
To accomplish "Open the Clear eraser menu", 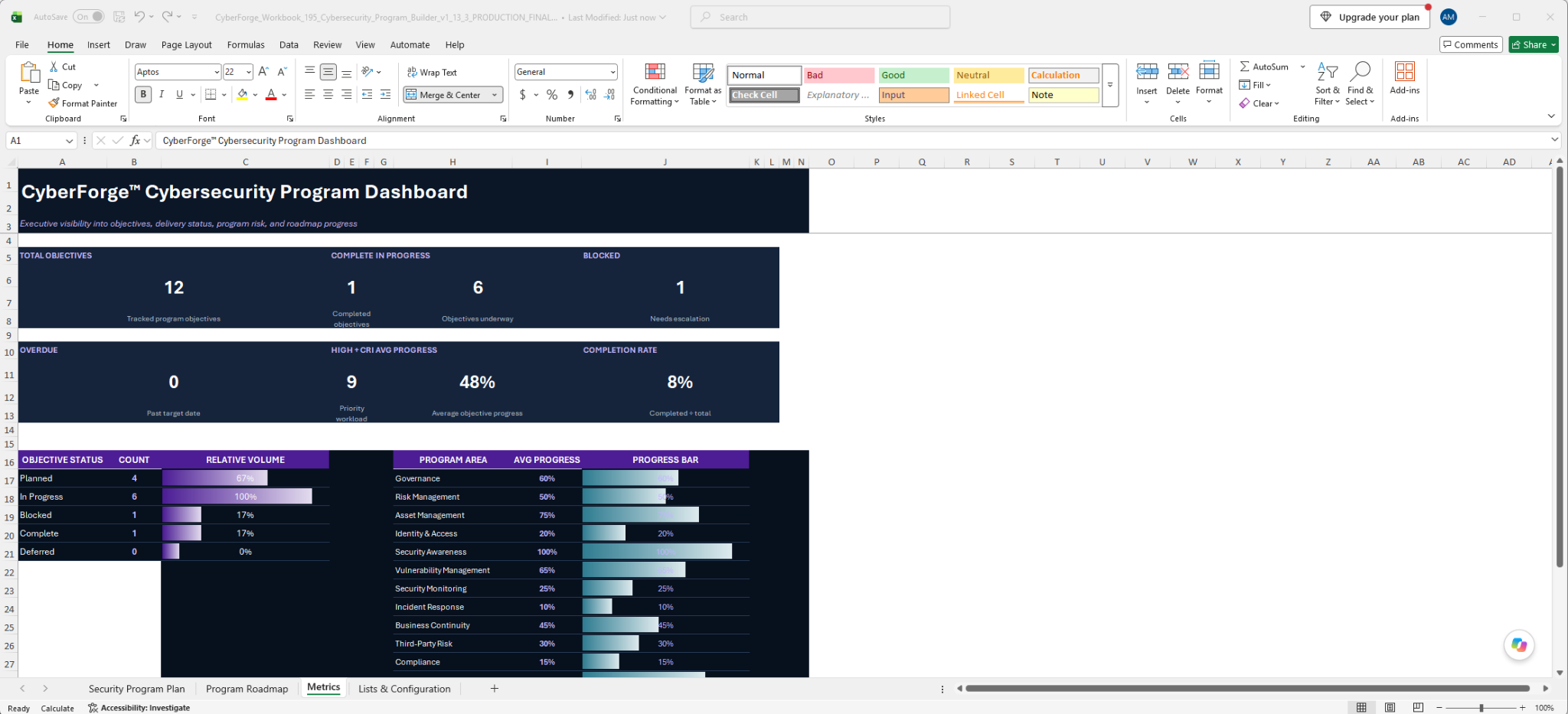I will point(1259,103).
